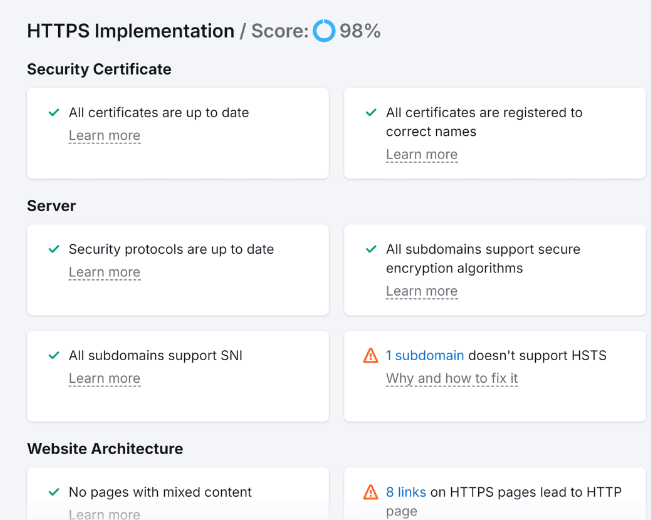Image resolution: width=651 pixels, height=520 pixels.
Task: Open Learn more under security protocols
Action: coord(104,272)
